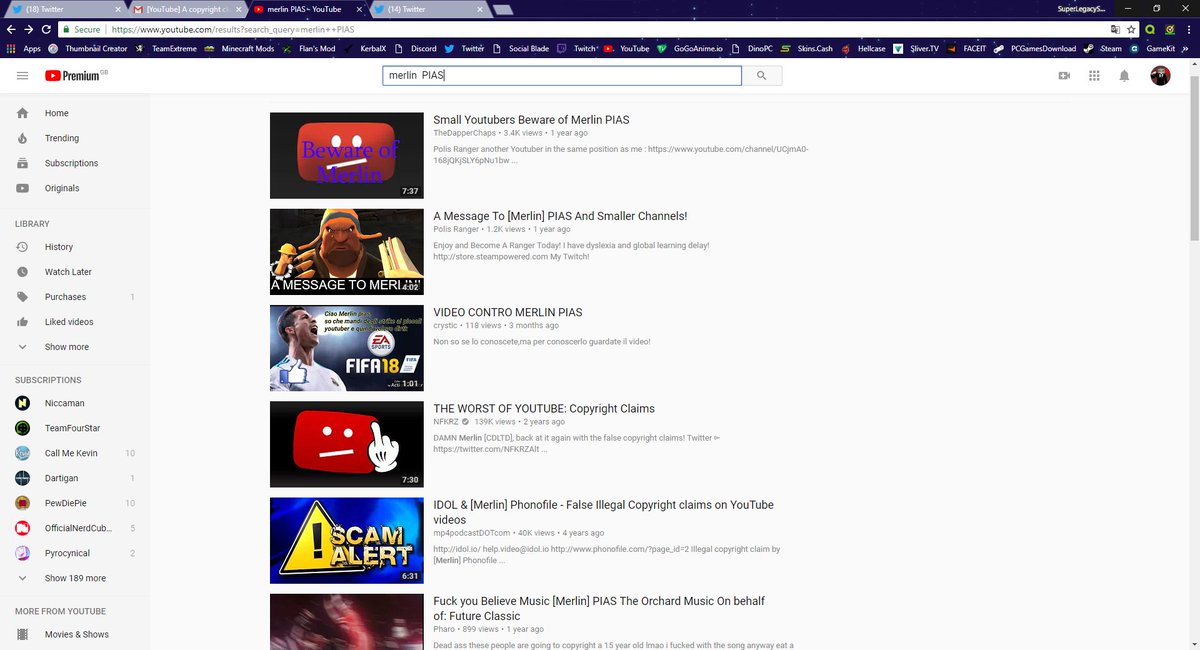Open A Message To [Merlin] PIAS title

[x=560, y=216]
